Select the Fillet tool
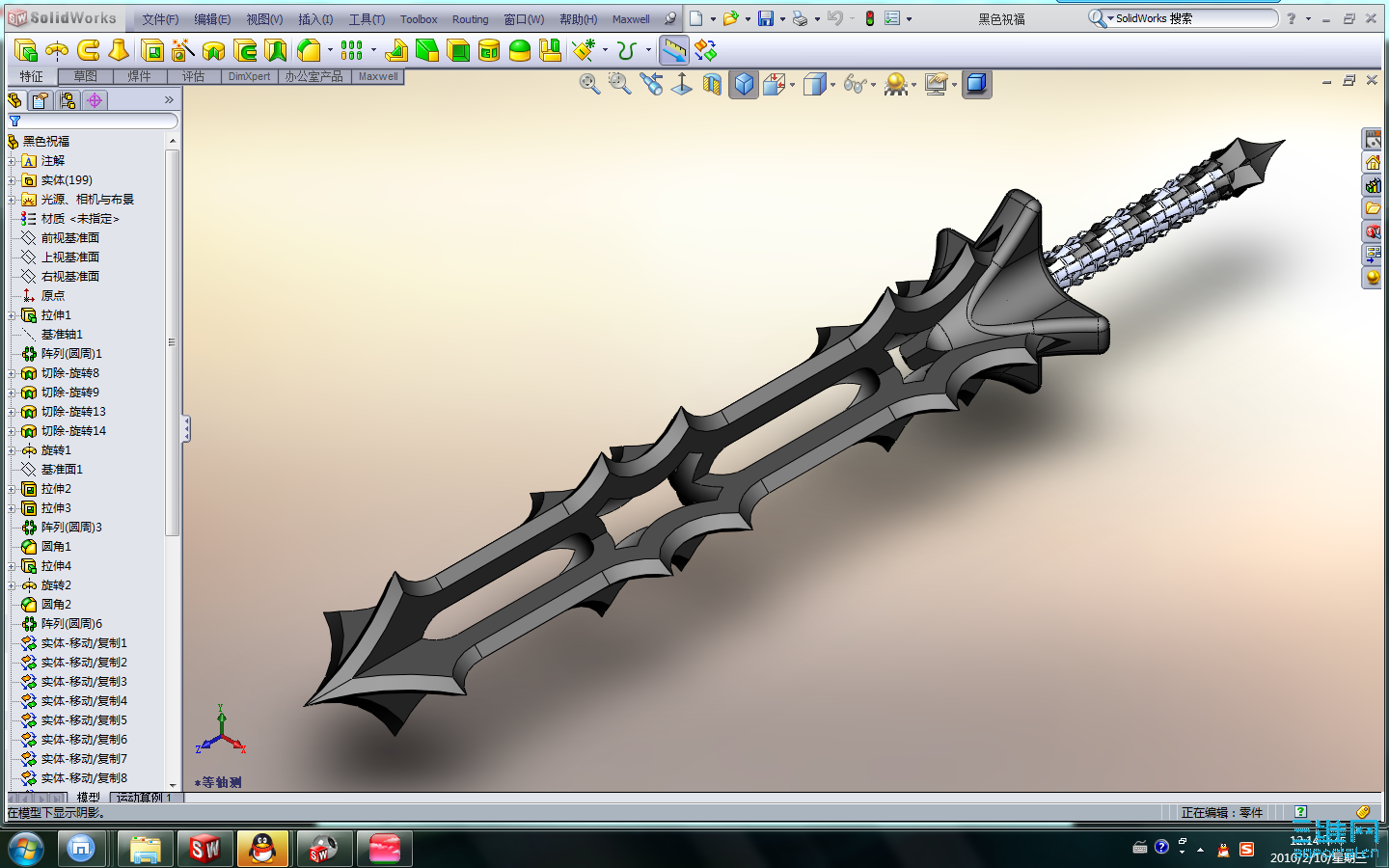This screenshot has width=1389, height=868. (x=309, y=50)
